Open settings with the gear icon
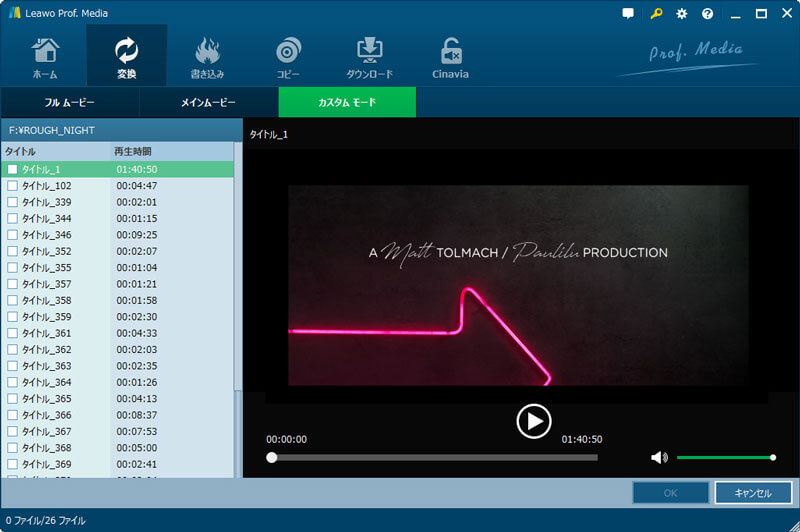Viewport: 800px width, 532px height. point(682,14)
